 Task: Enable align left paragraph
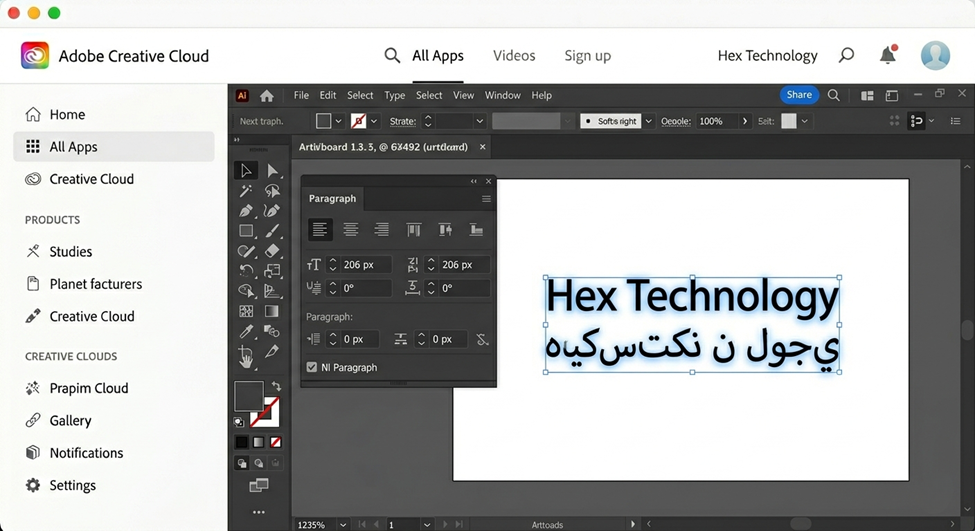point(320,229)
